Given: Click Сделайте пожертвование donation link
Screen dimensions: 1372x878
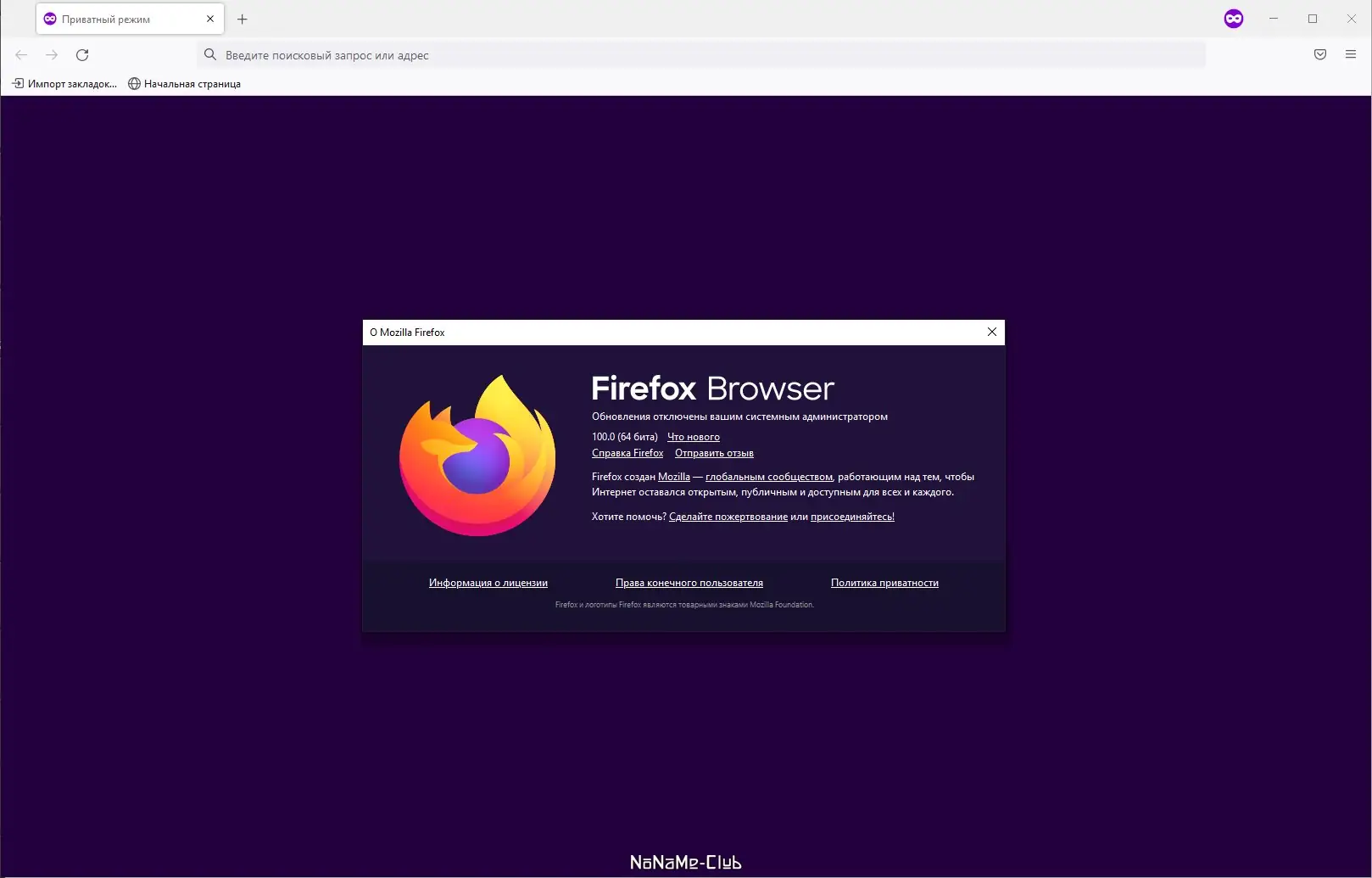Looking at the screenshot, I should point(728,517).
